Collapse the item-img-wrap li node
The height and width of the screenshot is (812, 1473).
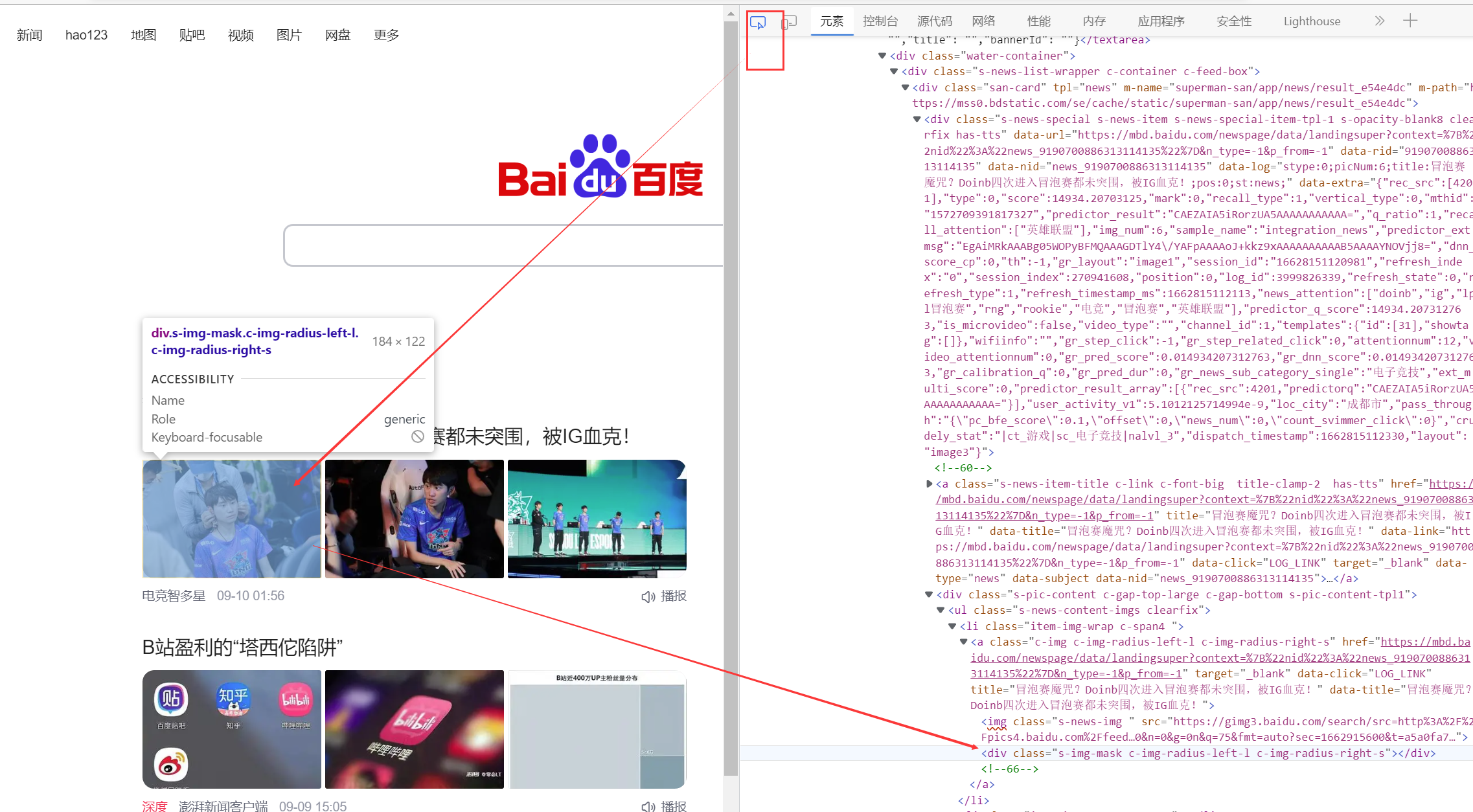tap(952, 626)
